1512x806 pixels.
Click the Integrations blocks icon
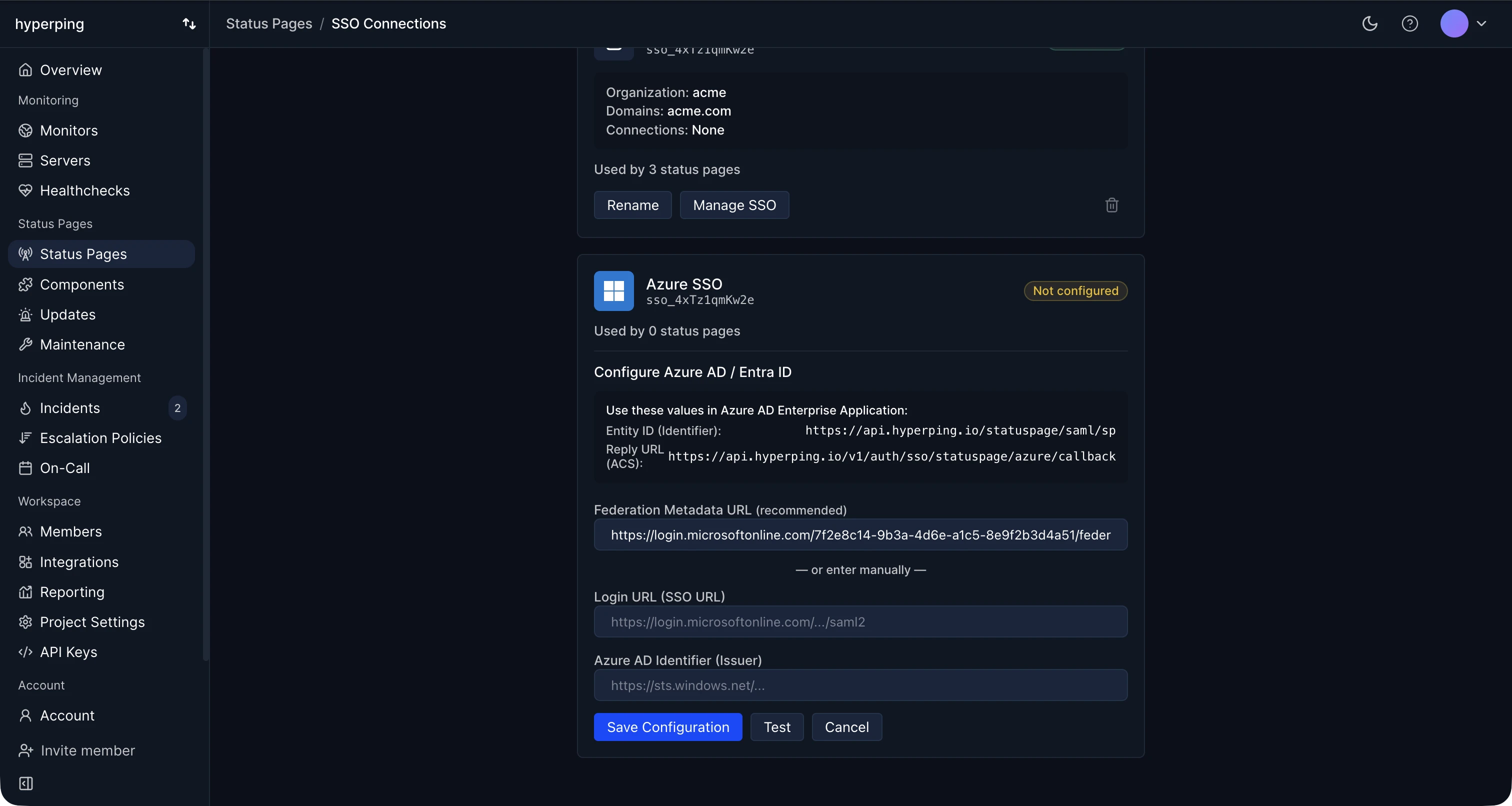click(25, 562)
